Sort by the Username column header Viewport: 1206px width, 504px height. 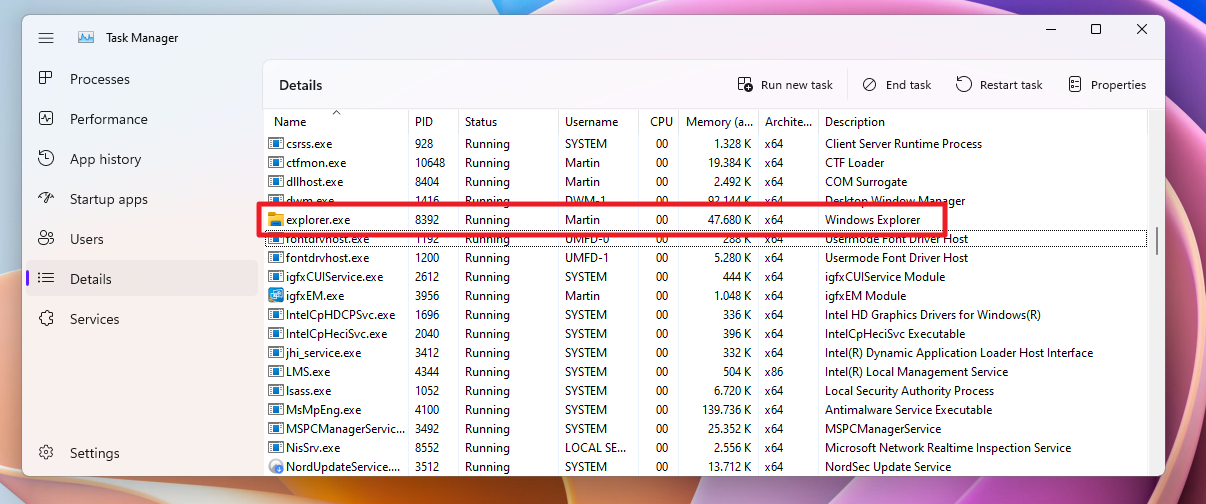(598, 122)
